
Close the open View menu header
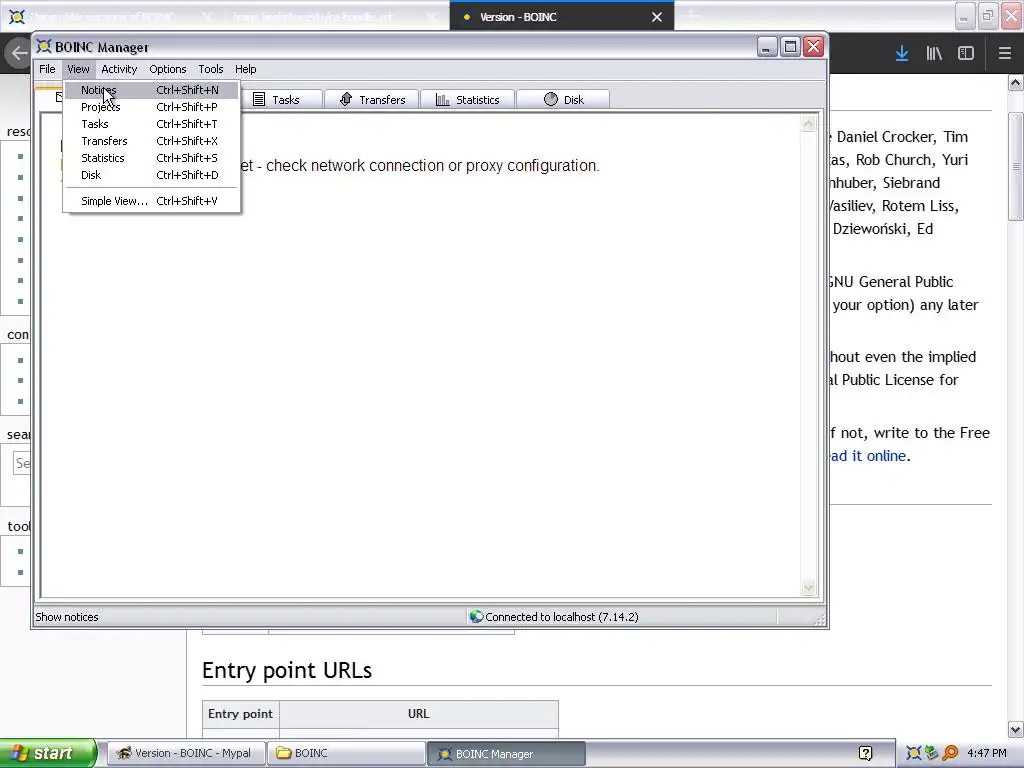78,69
